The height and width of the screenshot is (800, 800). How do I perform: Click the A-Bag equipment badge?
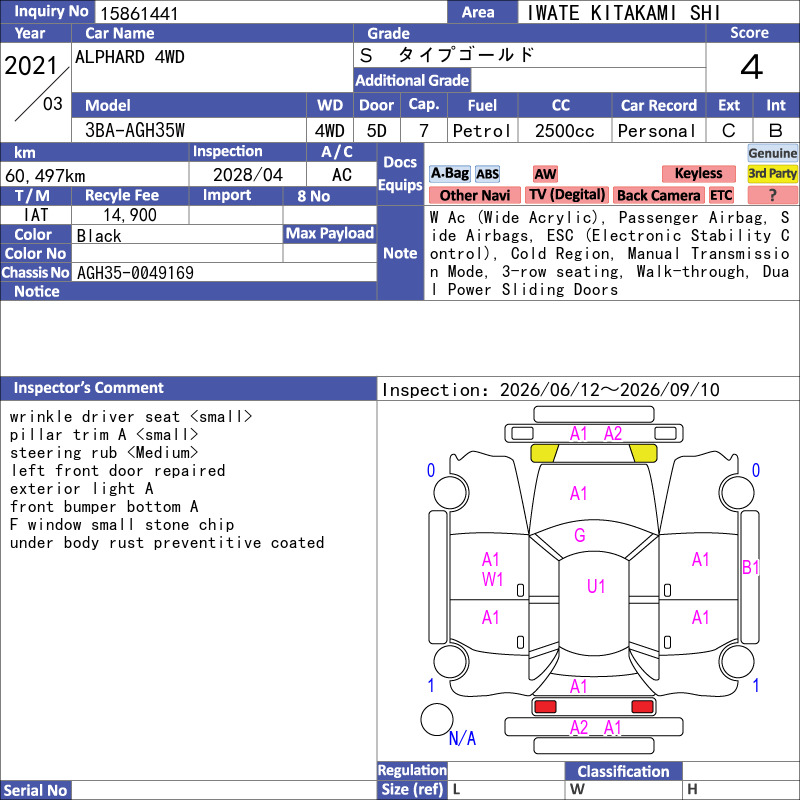pos(449,174)
